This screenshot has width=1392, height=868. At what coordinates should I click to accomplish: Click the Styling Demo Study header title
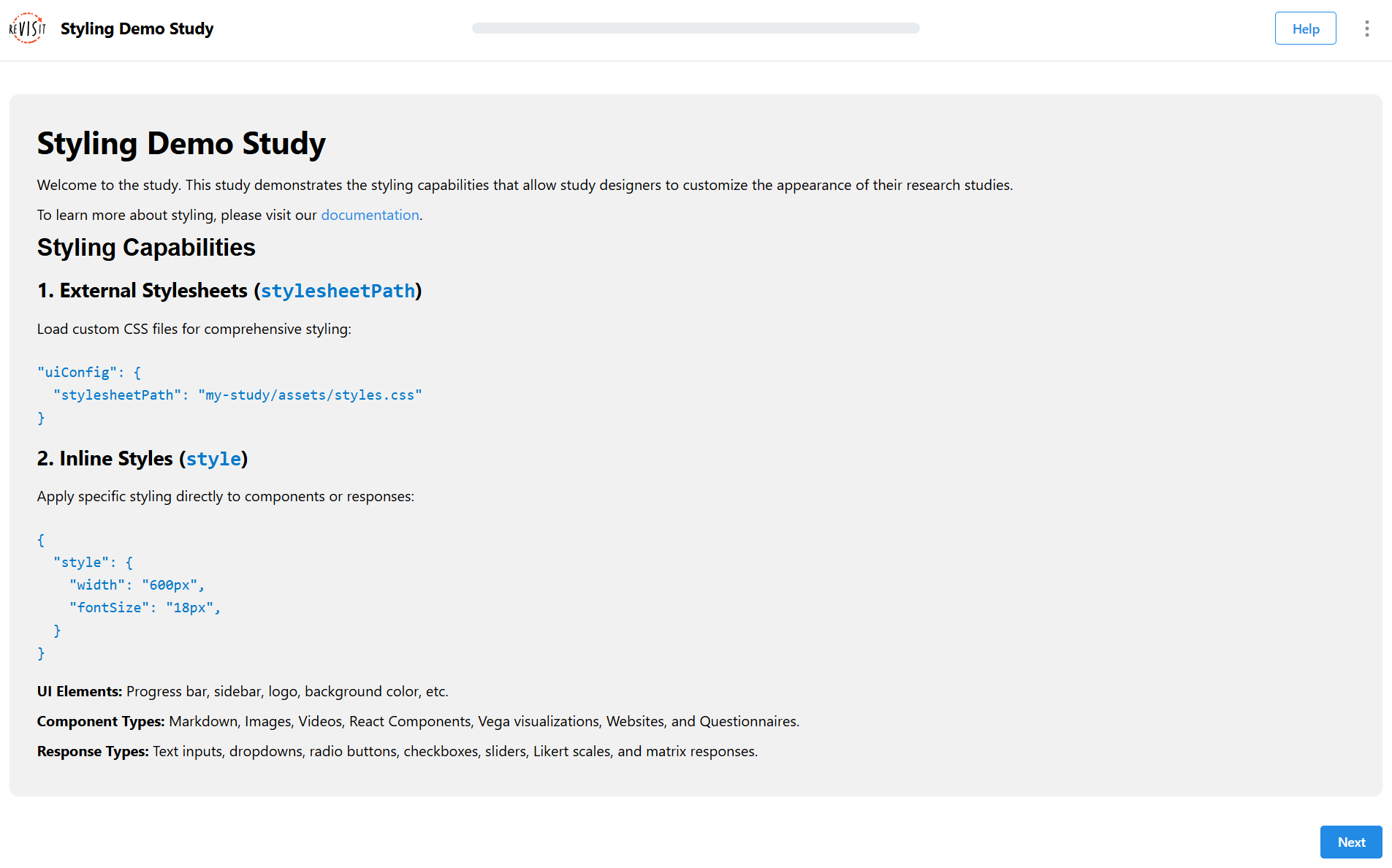[137, 28]
